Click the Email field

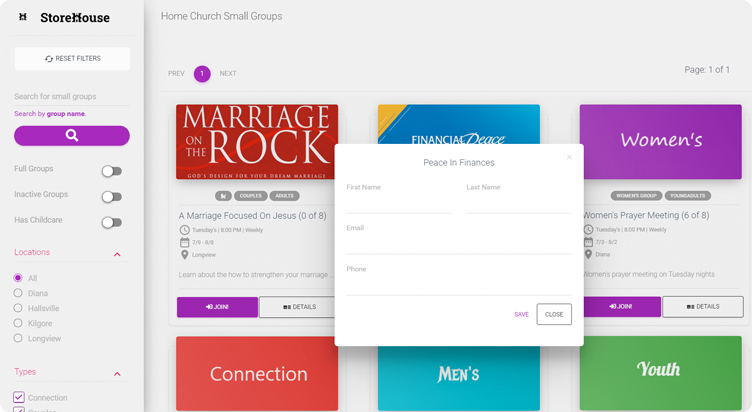(459, 245)
